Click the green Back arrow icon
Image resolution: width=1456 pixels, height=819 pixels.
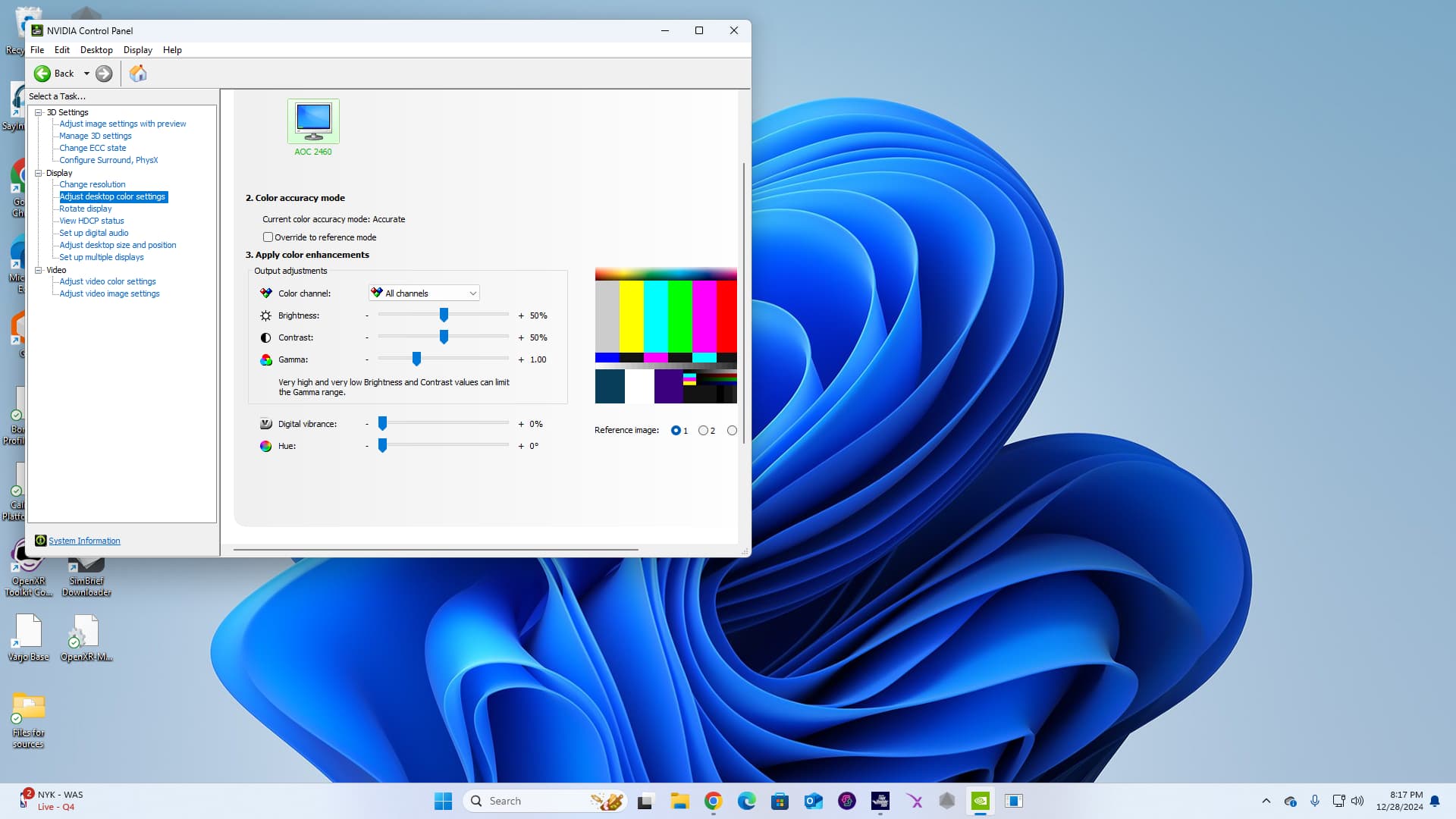click(x=42, y=74)
